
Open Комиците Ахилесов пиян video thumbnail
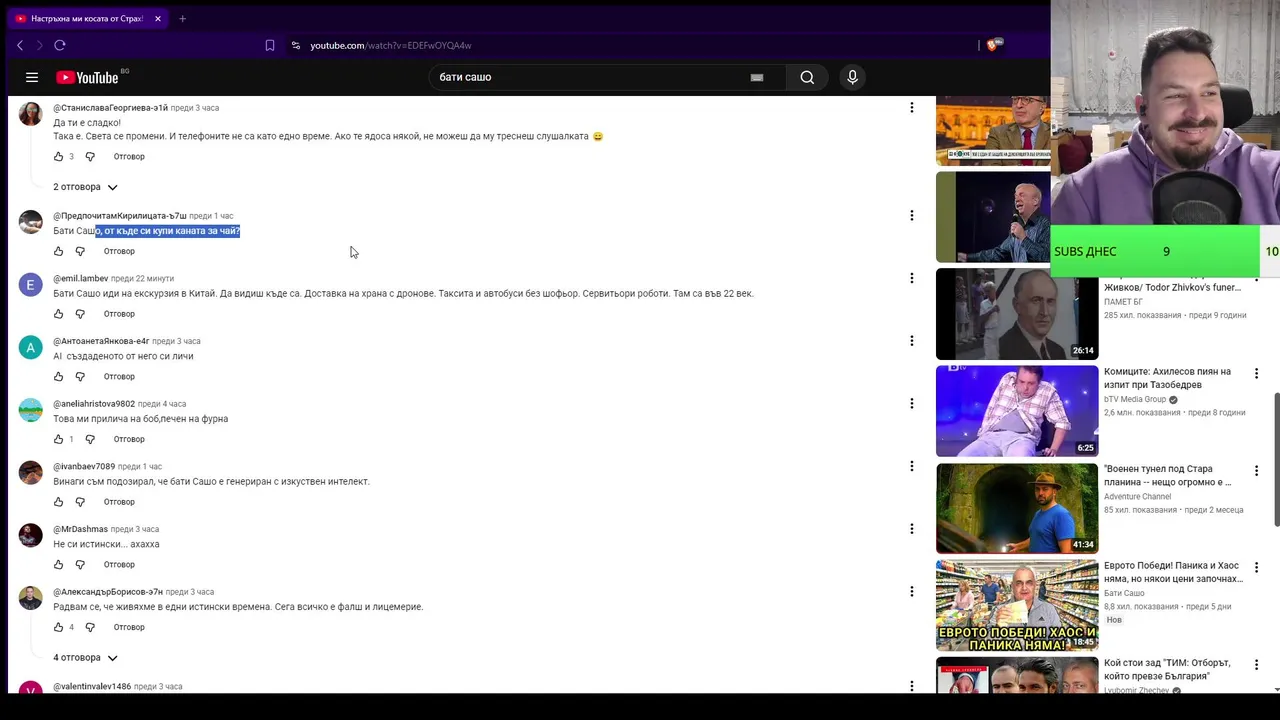[1017, 411]
